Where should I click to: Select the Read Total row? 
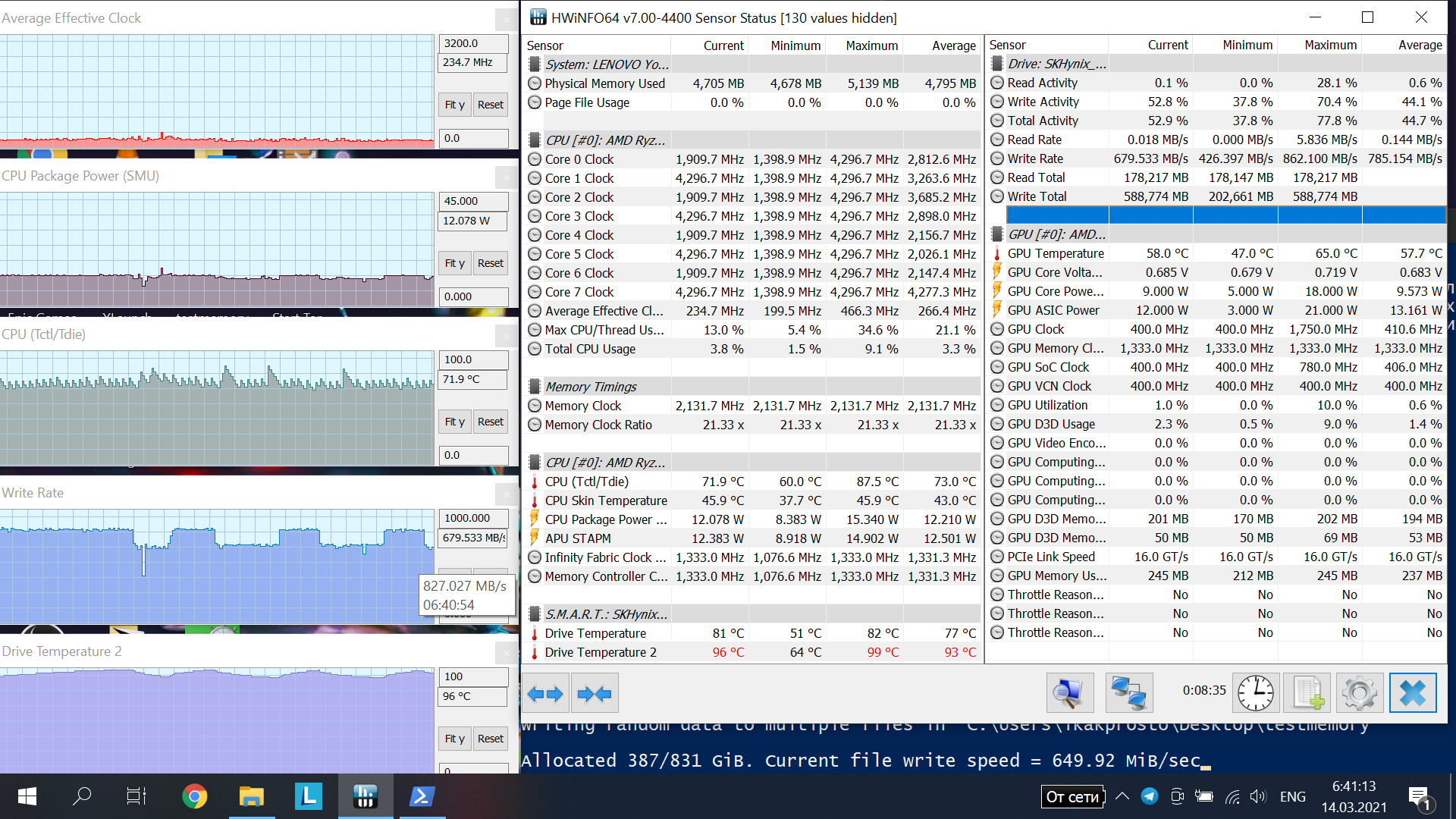[1216, 177]
